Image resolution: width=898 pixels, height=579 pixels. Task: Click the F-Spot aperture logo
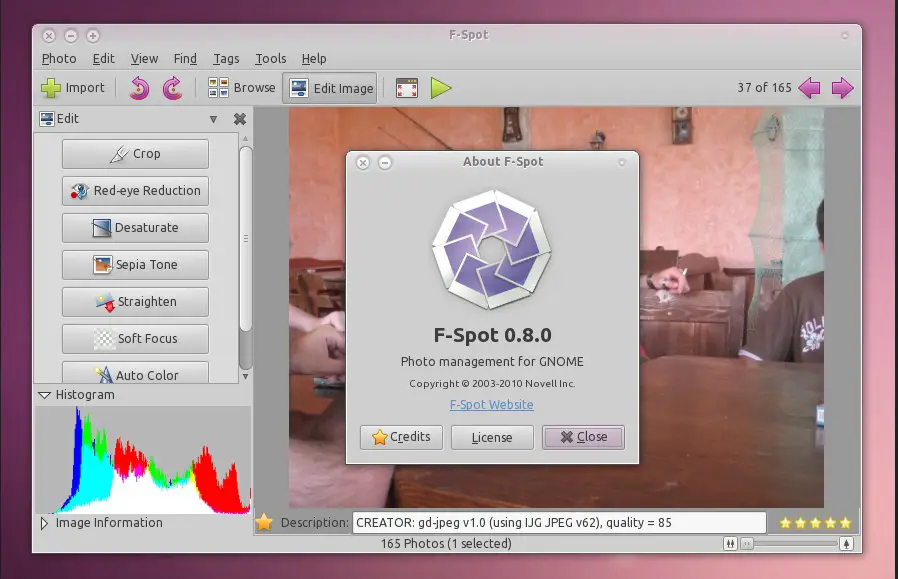[x=491, y=250]
